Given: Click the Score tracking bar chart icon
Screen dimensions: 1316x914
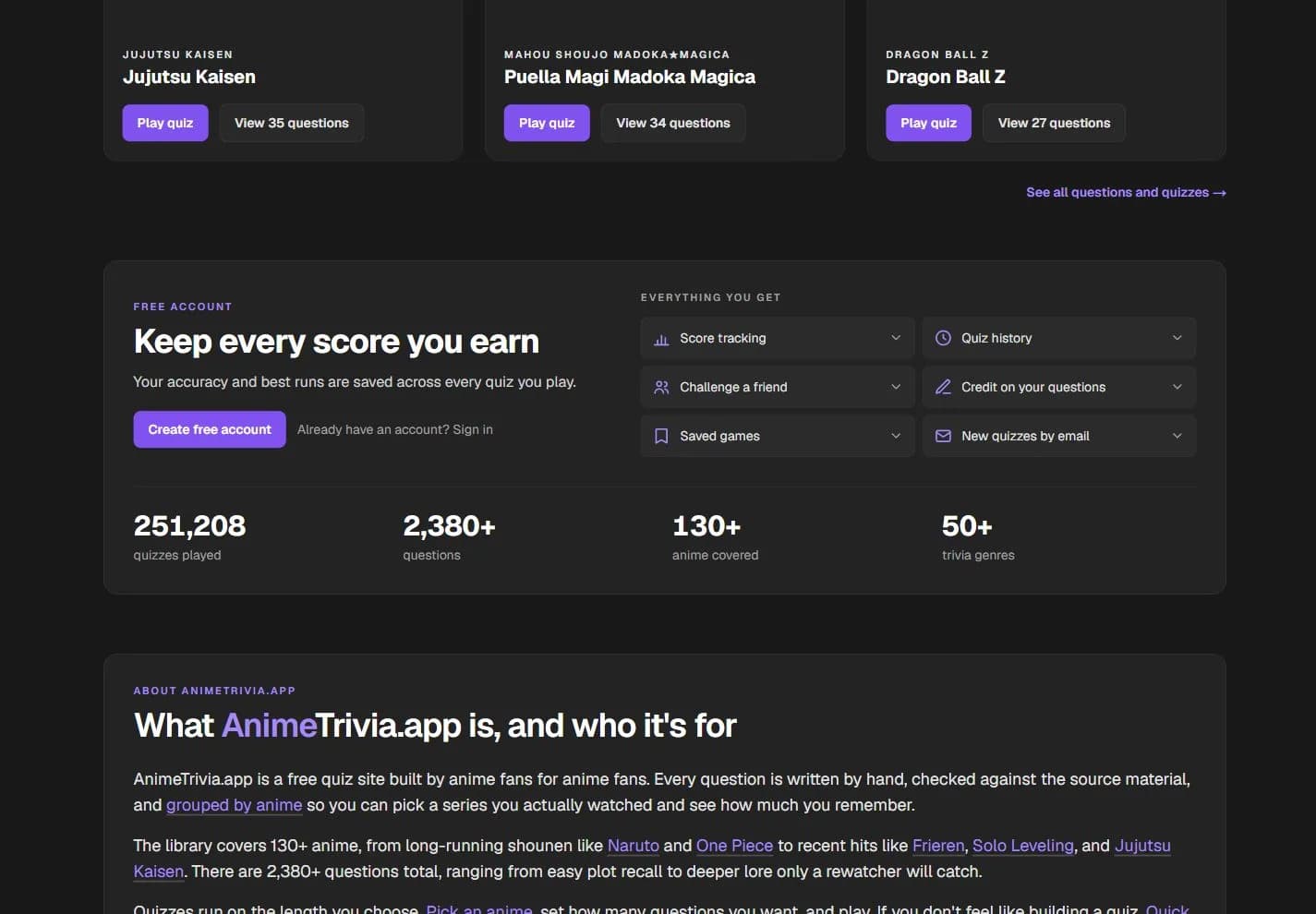Looking at the screenshot, I should click(661, 339).
